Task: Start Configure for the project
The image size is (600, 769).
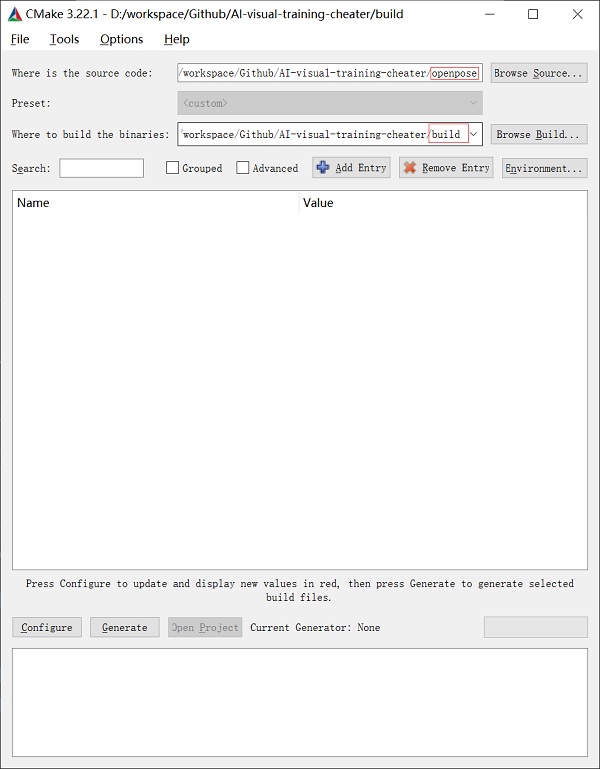Action: (47, 627)
